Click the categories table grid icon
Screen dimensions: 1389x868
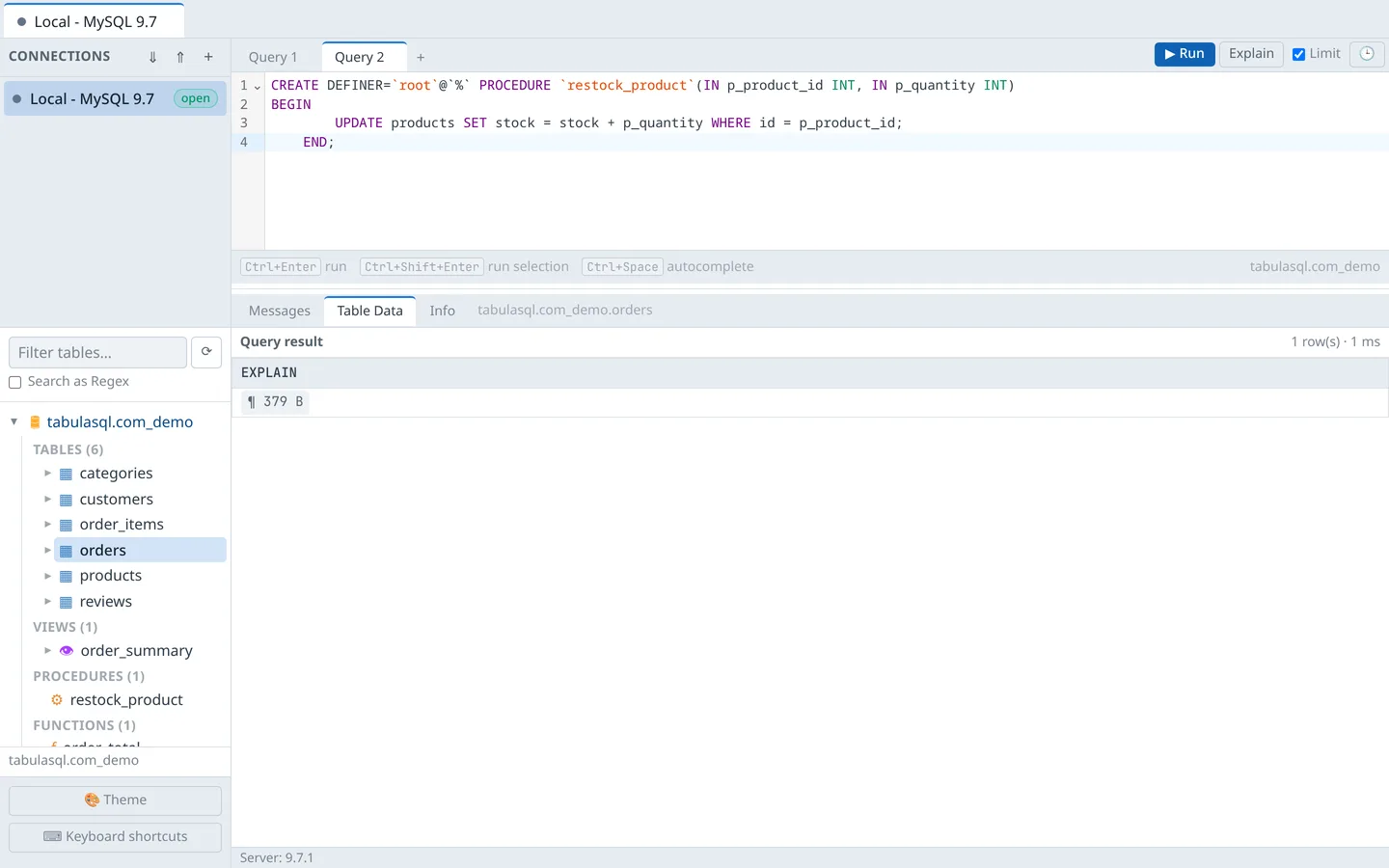pos(66,474)
